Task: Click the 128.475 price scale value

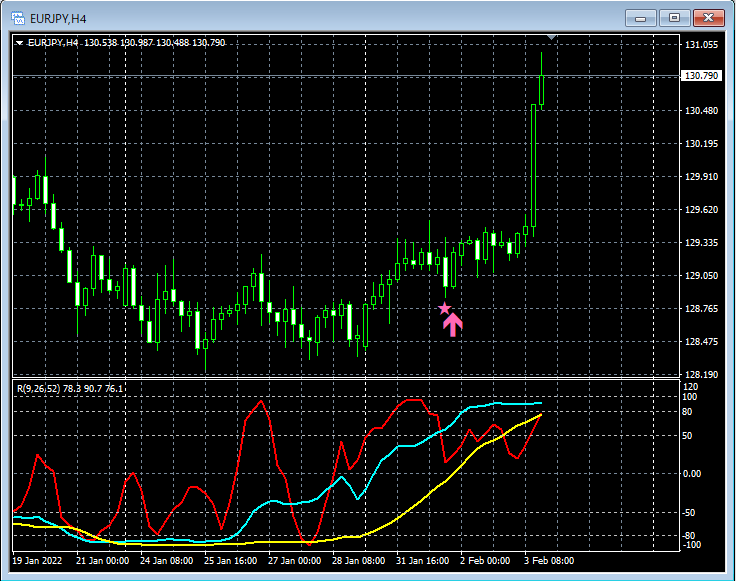Action: (701, 341)
